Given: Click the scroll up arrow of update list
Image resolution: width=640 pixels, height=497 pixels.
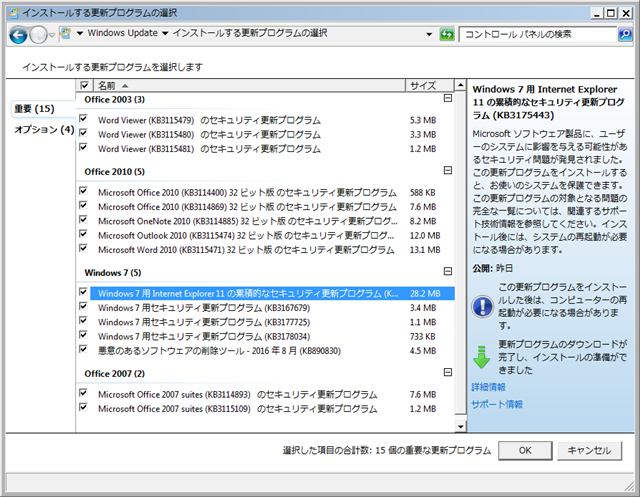Looking at the screenshot, I should pyautogui.click(x=460, y=85).
